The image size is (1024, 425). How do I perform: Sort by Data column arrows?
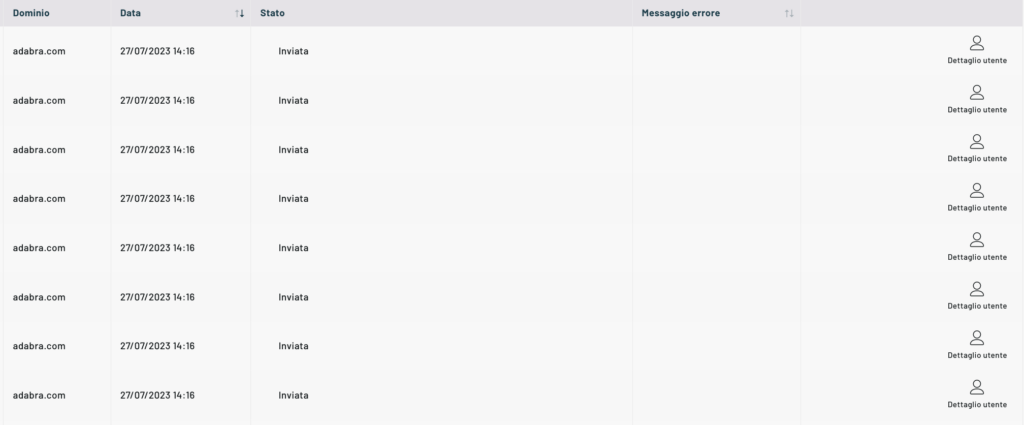(x=240, y=13)
